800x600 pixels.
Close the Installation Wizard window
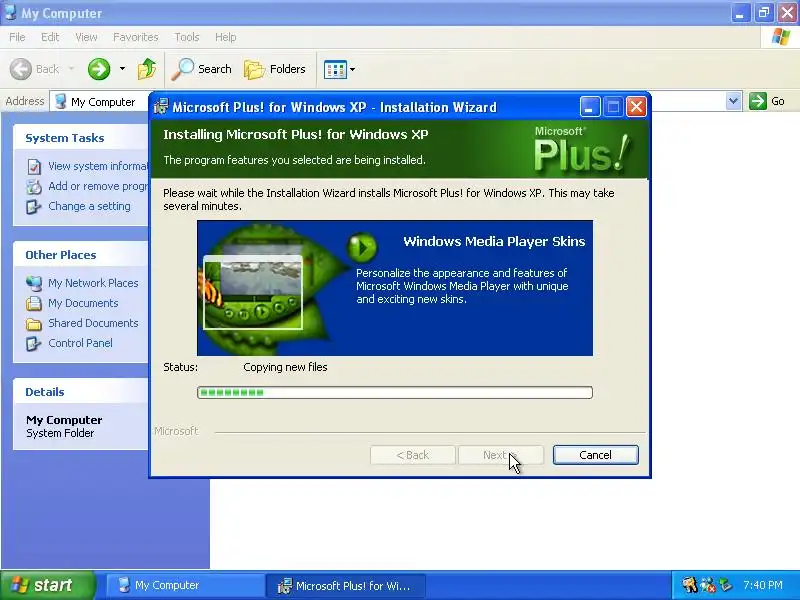tap(636, 107)
